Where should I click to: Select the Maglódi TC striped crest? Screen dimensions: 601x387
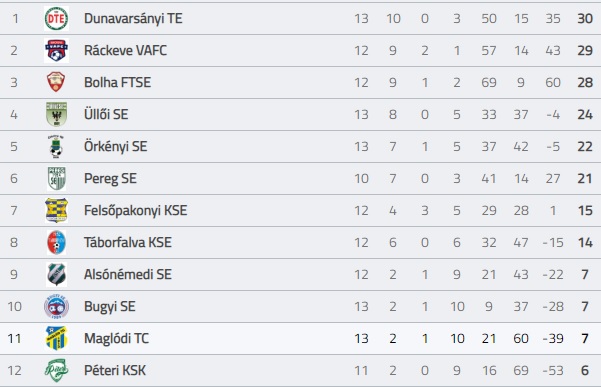point(56,338)
